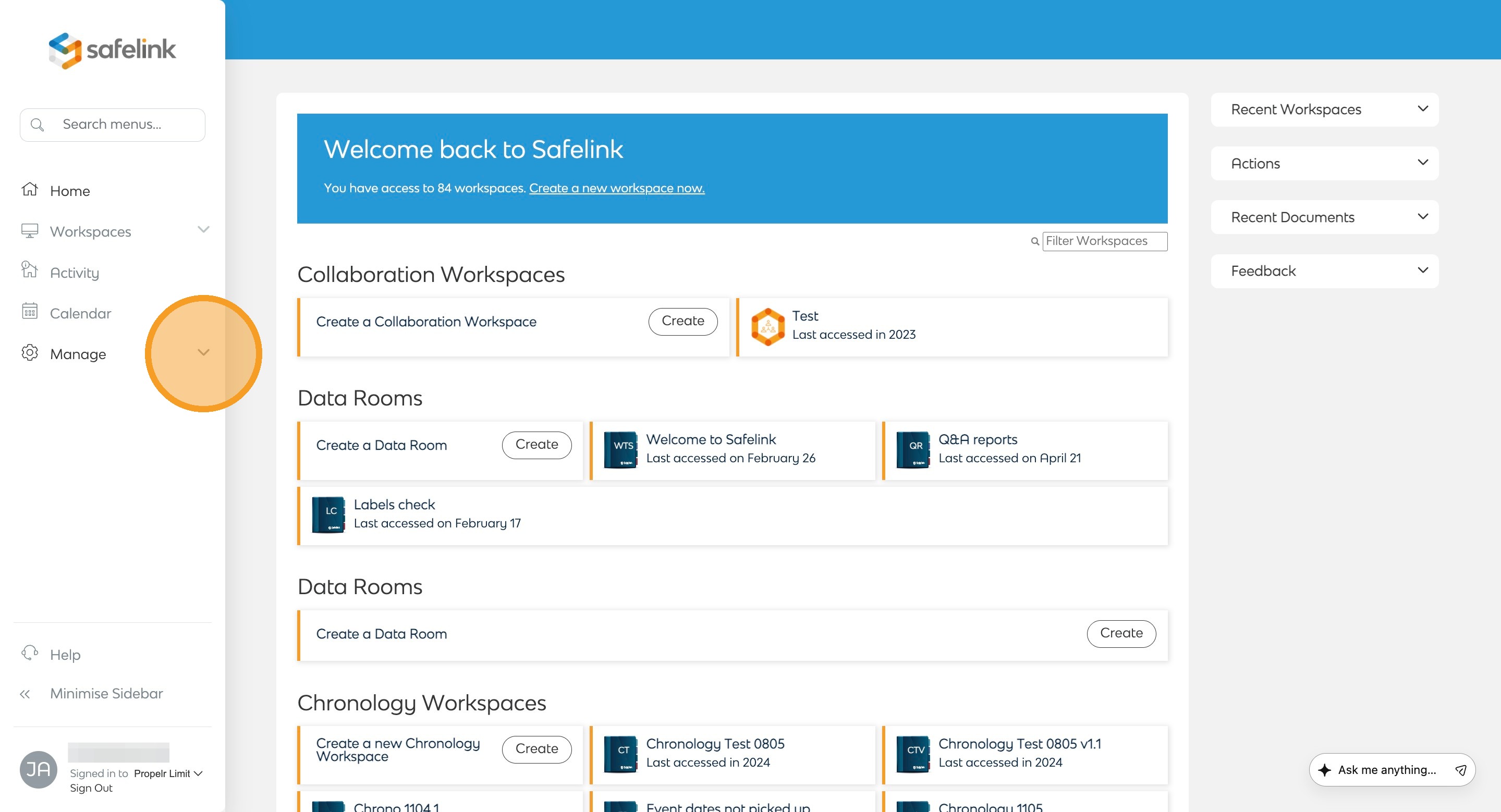This screenshot has width=1501, height=812.
Task: Click the Home house icon
Action: pos(30,190)
